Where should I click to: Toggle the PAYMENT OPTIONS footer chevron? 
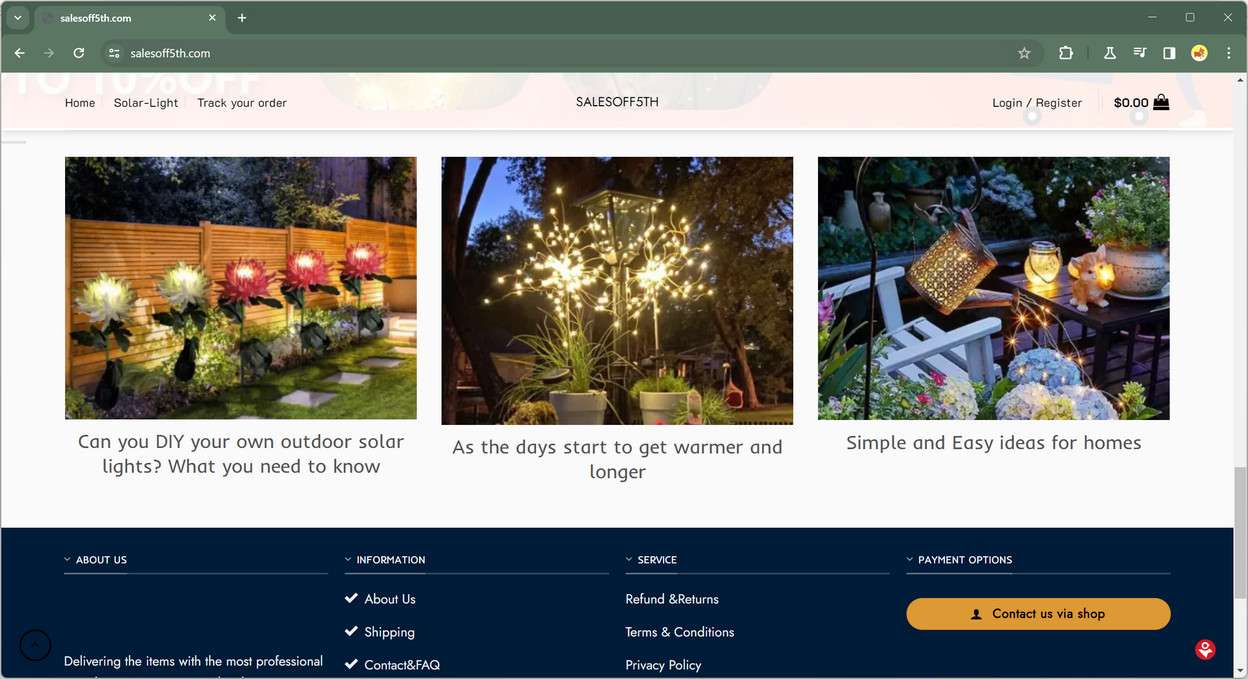pos(910,560)
